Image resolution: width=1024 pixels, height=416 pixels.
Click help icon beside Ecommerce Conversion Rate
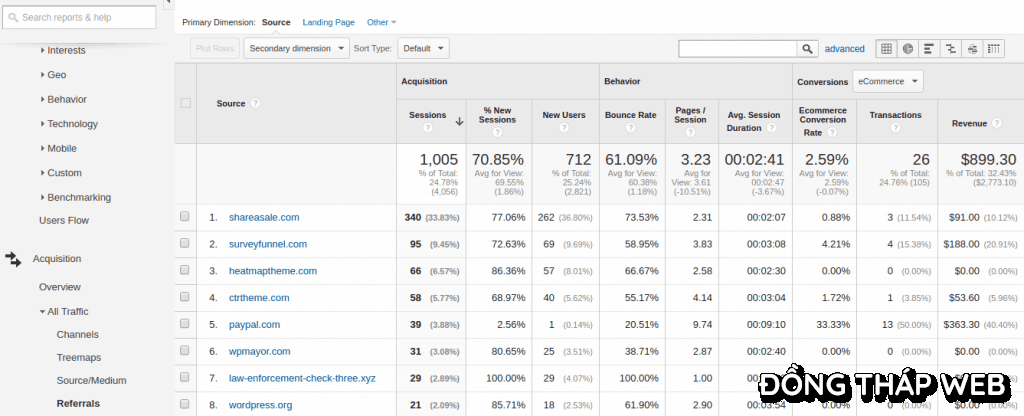(832, 133)
